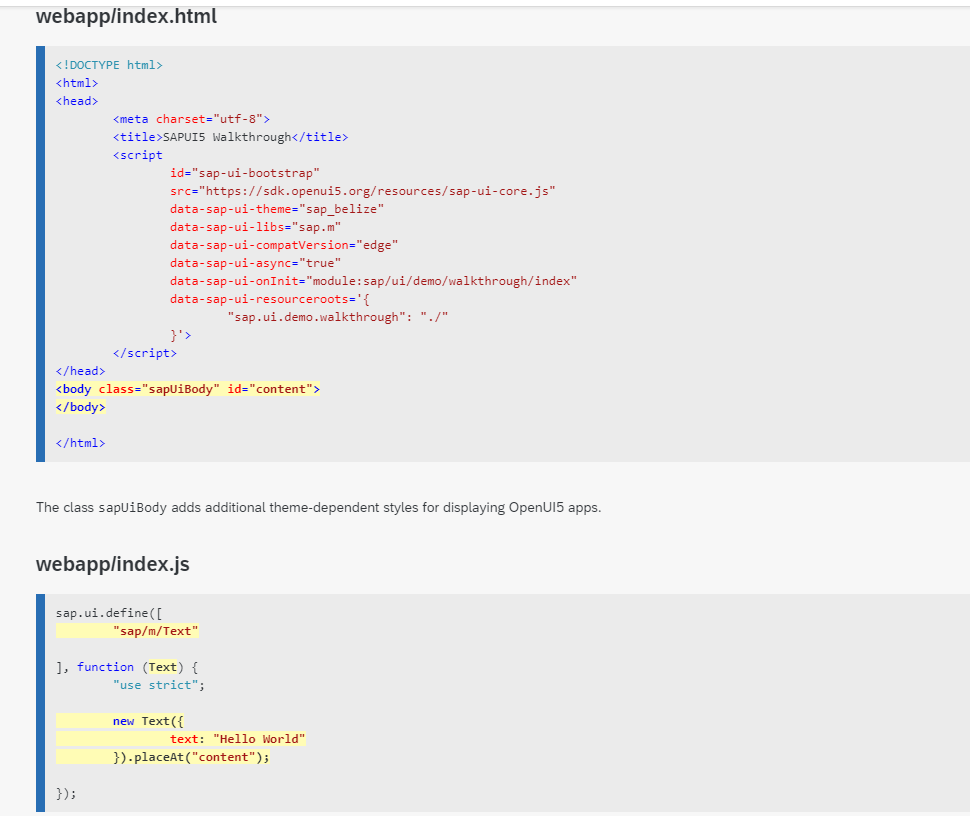The image size is (970, 816).
Task: Click the DOCTYPE html declaration line
Action: [x=109, y=65]
